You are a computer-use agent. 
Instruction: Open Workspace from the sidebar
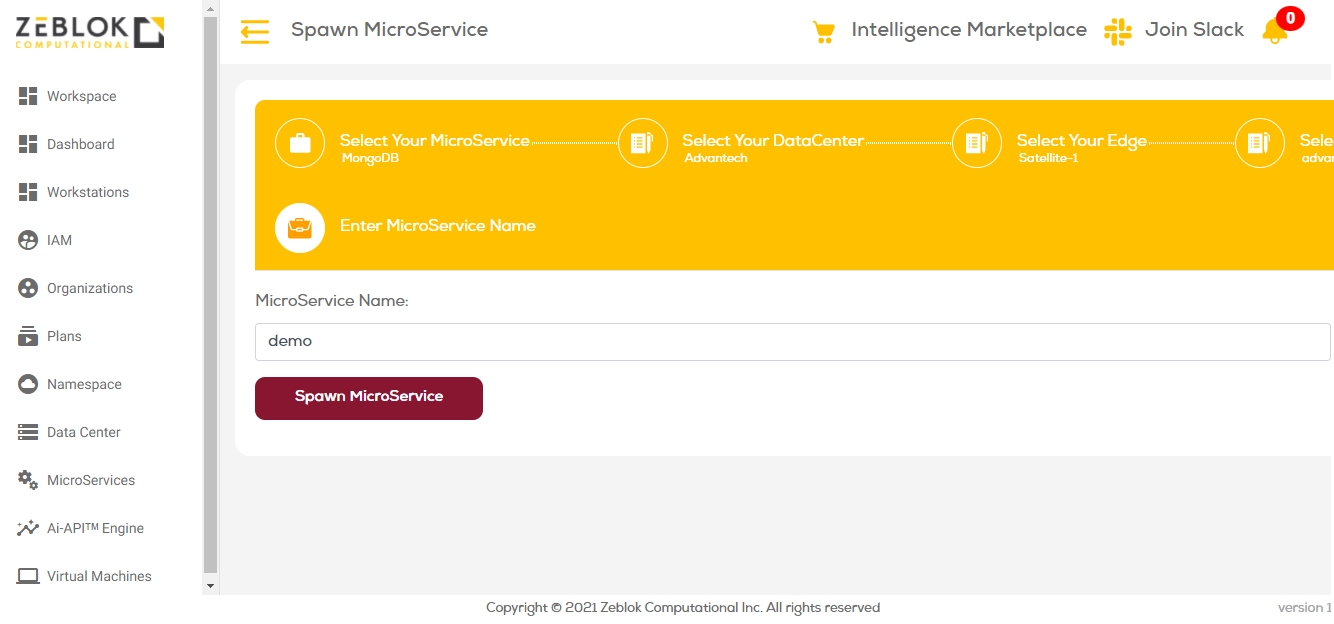point(81,96)
